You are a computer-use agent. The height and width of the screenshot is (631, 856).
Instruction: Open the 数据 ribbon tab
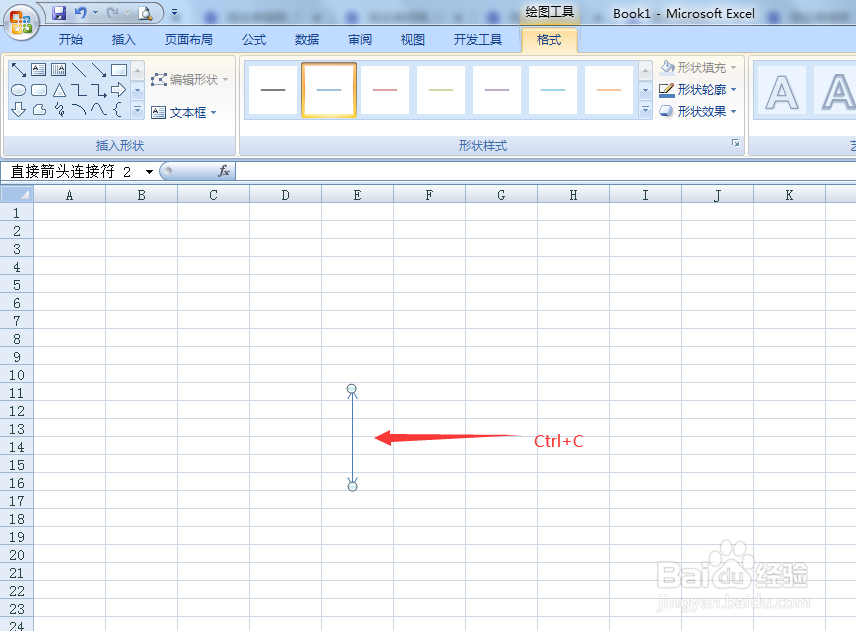point(307,40)
